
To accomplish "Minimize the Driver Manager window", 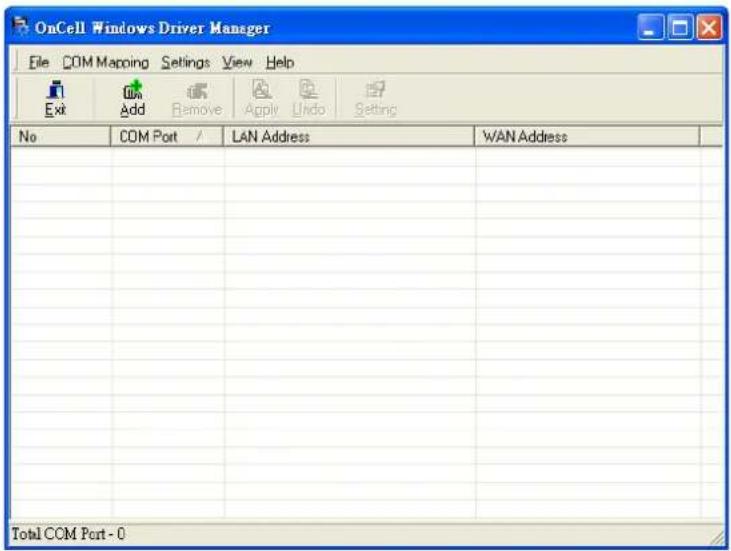I will click(x=650, y=27).
